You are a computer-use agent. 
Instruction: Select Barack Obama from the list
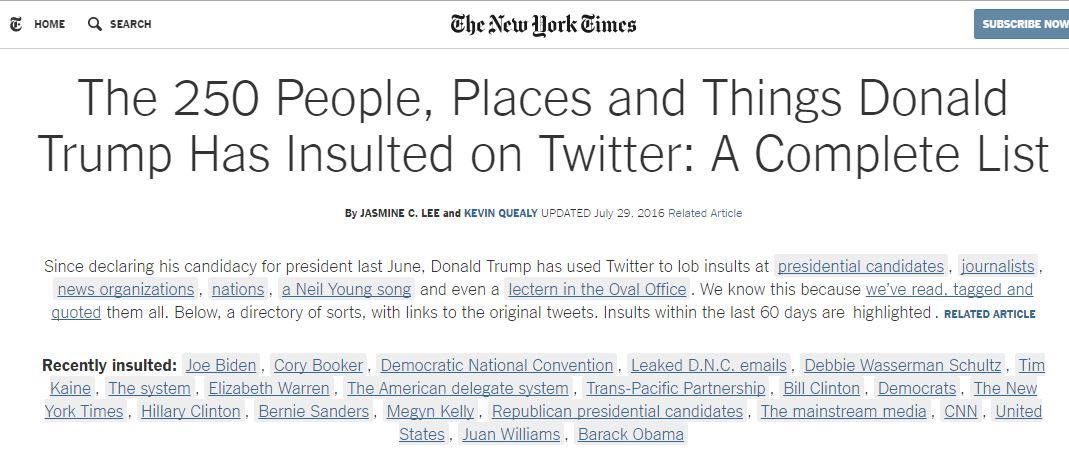[631, 435]
